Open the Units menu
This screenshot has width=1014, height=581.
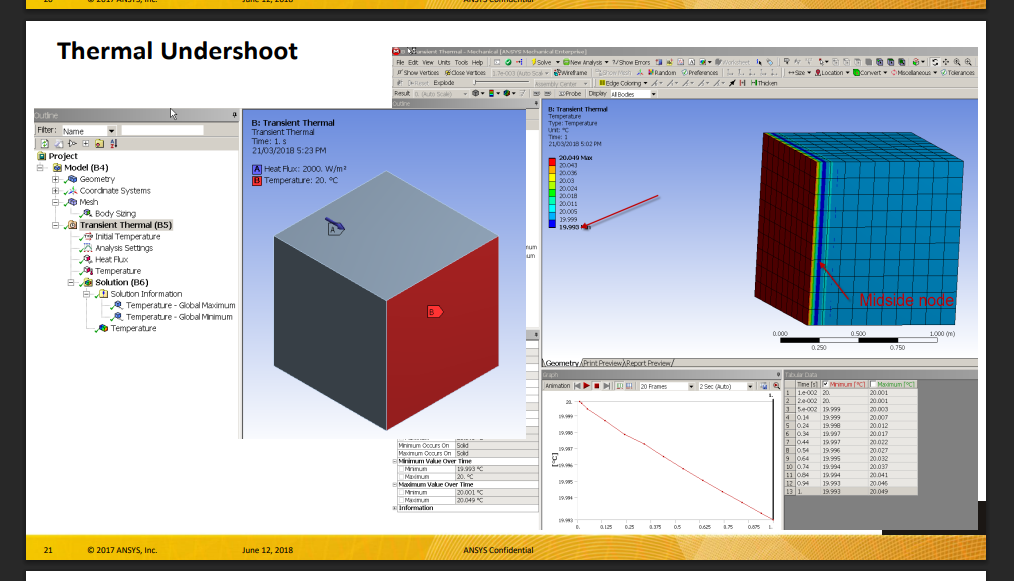point(444,63)
